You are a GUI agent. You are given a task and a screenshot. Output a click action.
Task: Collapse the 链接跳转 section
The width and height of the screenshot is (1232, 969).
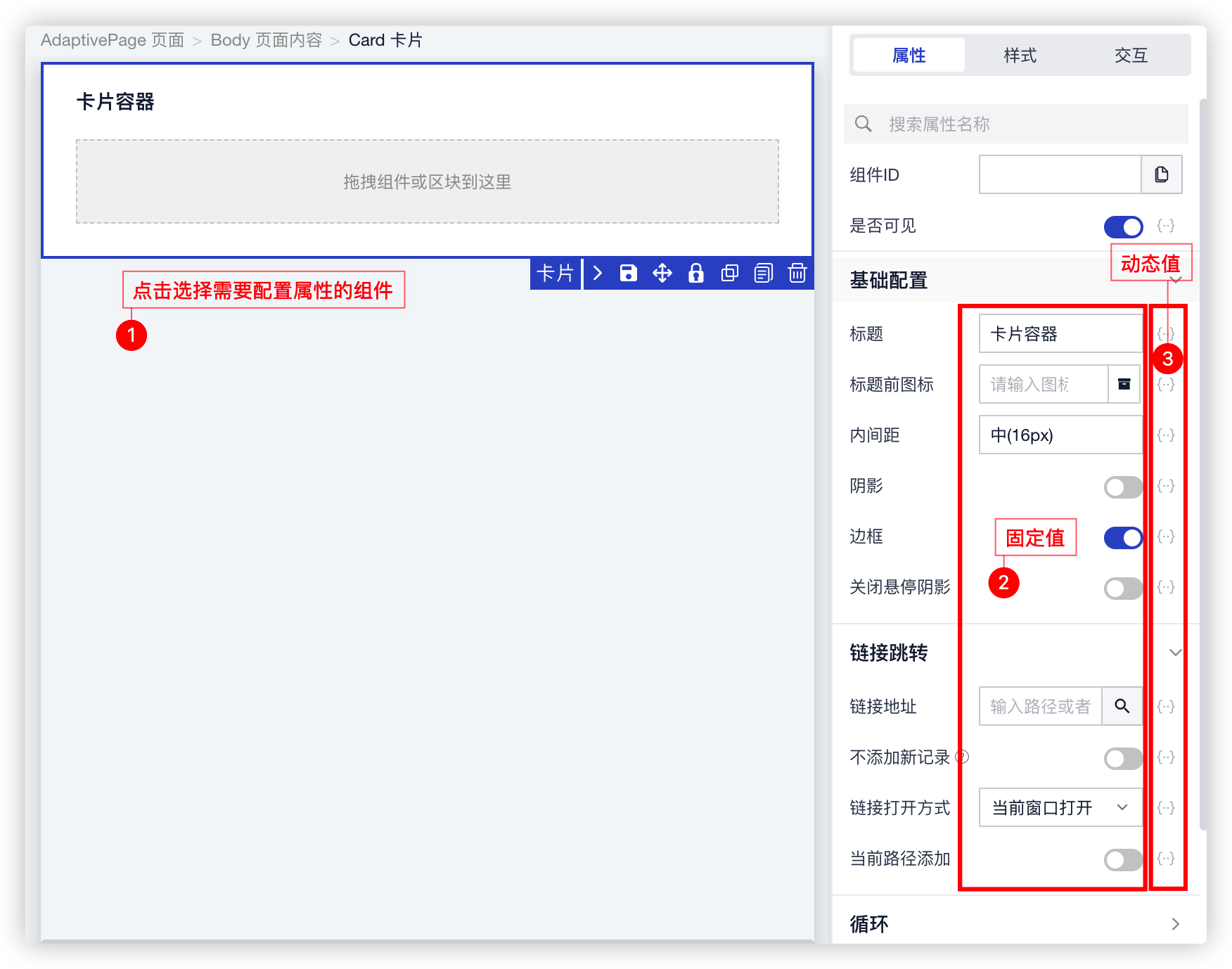point(1175,653)
